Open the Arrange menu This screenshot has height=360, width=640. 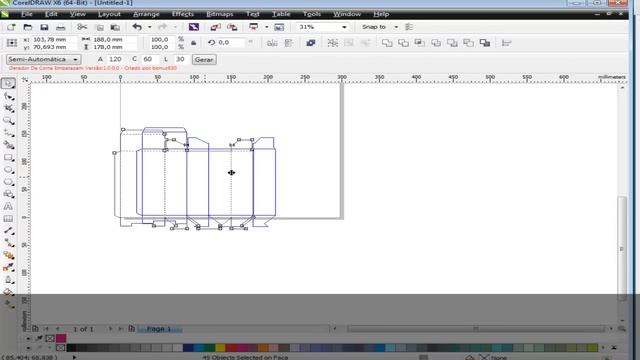146,14
